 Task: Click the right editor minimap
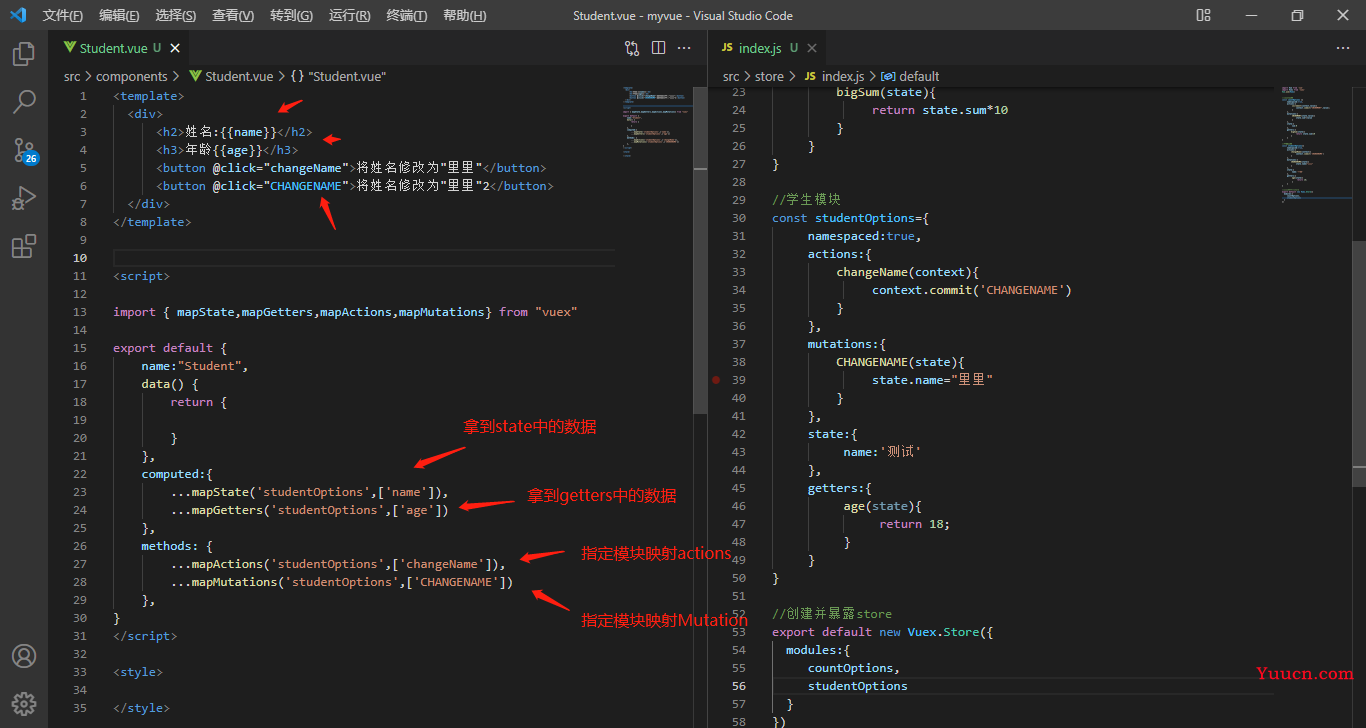(1315, 145)
